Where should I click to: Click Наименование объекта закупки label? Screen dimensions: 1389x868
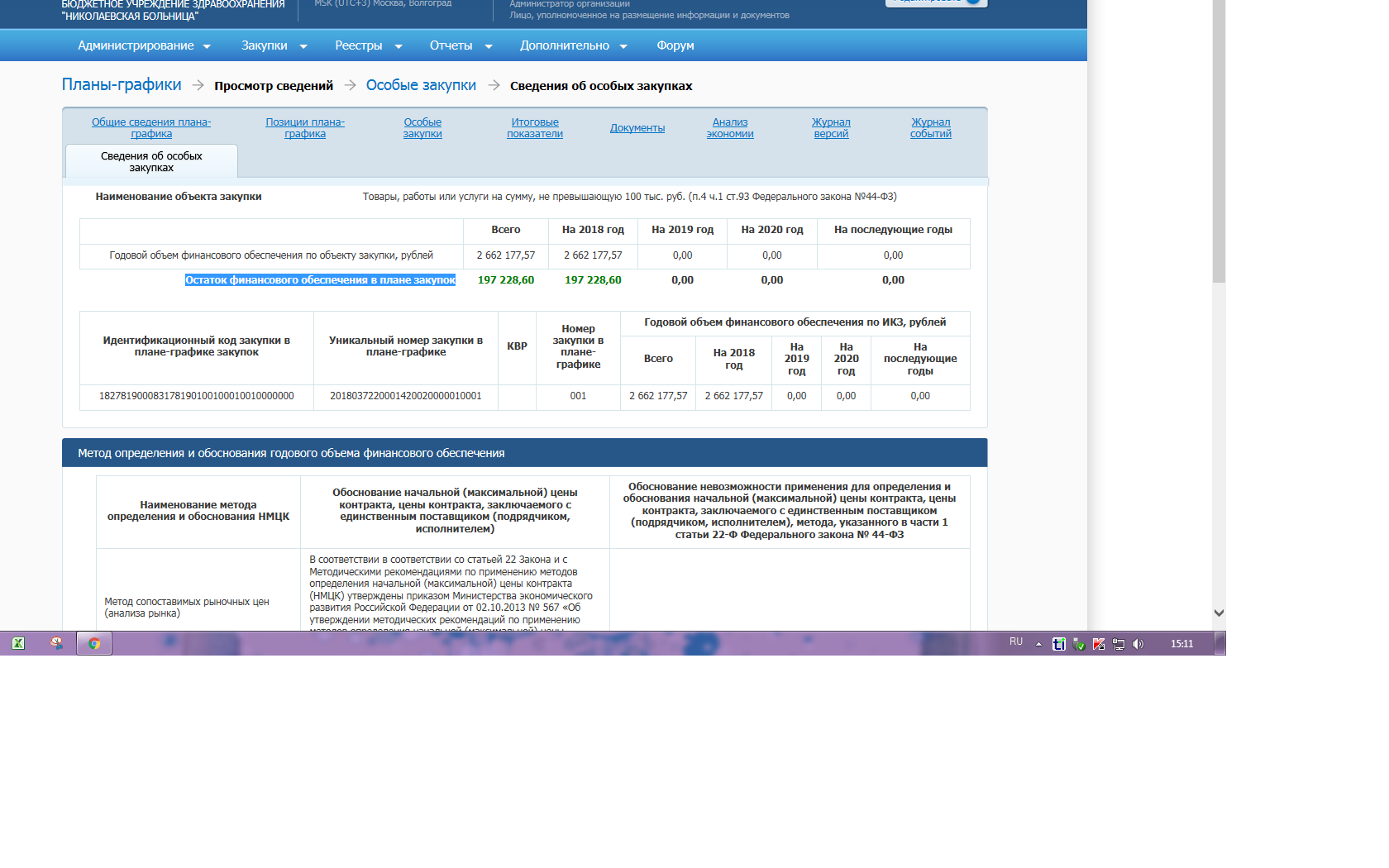[x=179, y=197]
